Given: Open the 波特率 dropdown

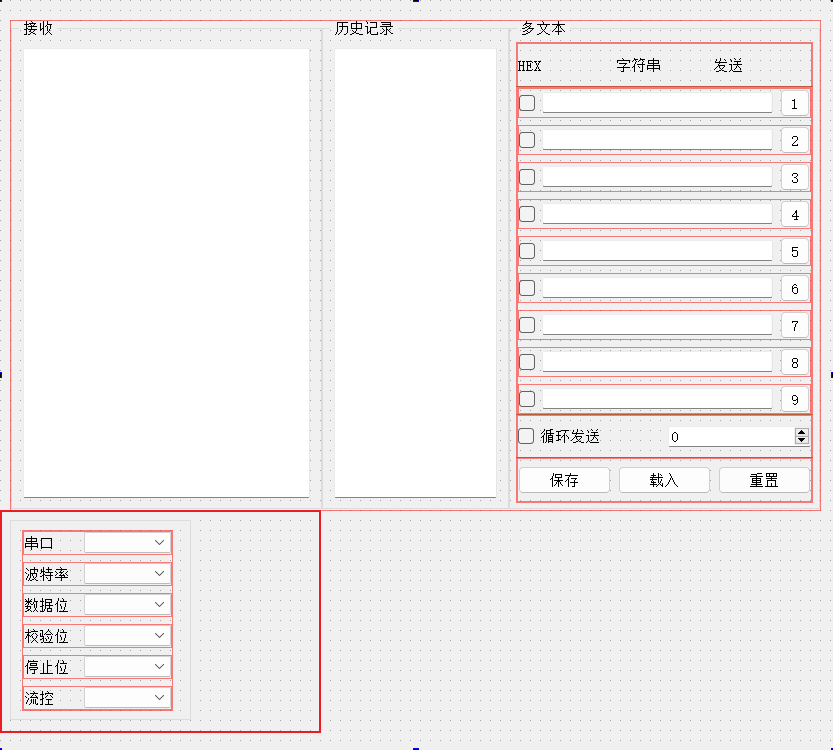Looking at the screenshot, I should (128, 574).
